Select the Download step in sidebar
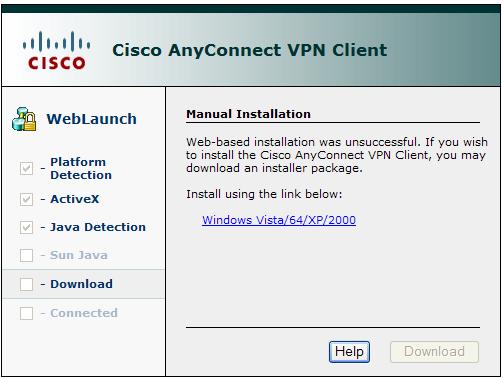Viewport: 503px width, 378px height. point(84,284)
